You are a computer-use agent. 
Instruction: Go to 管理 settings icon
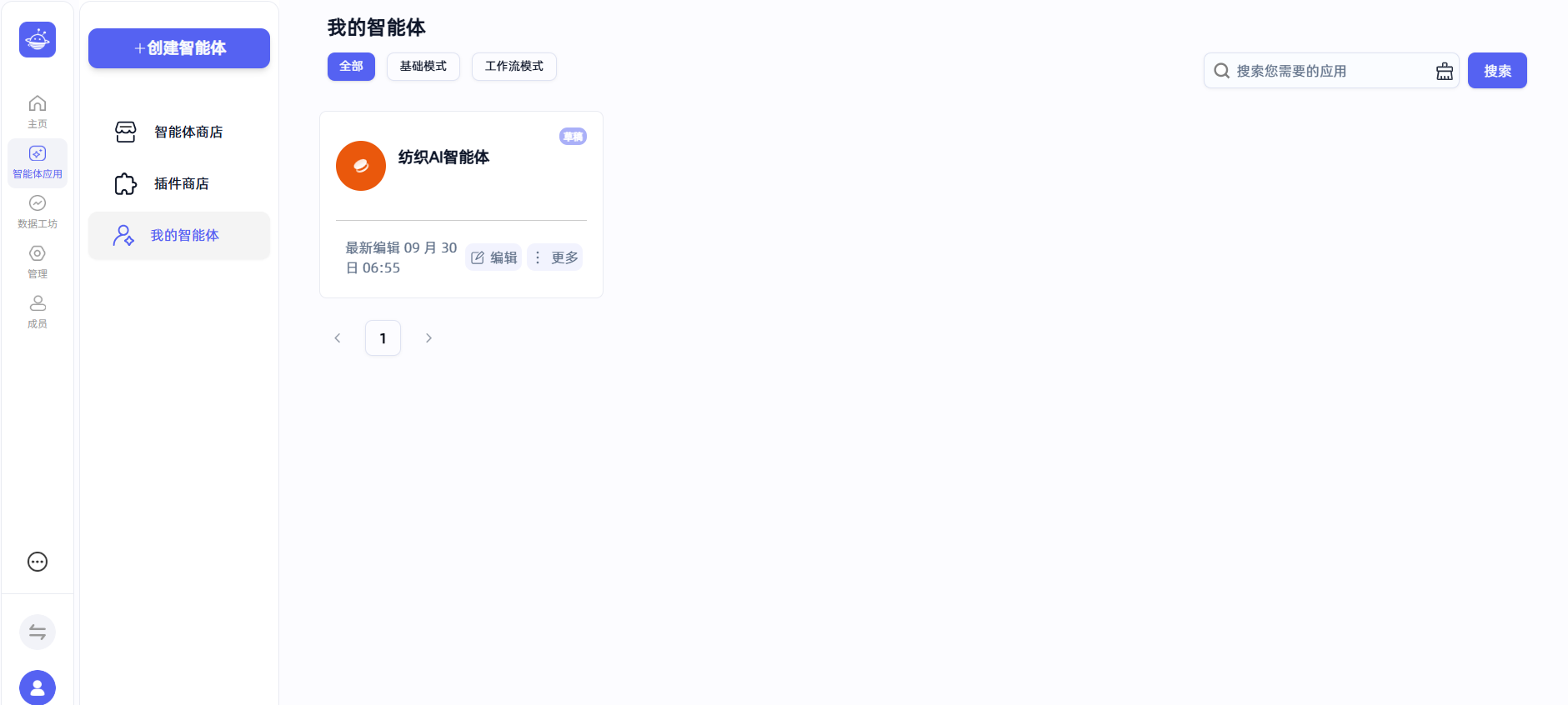(38, 262)
